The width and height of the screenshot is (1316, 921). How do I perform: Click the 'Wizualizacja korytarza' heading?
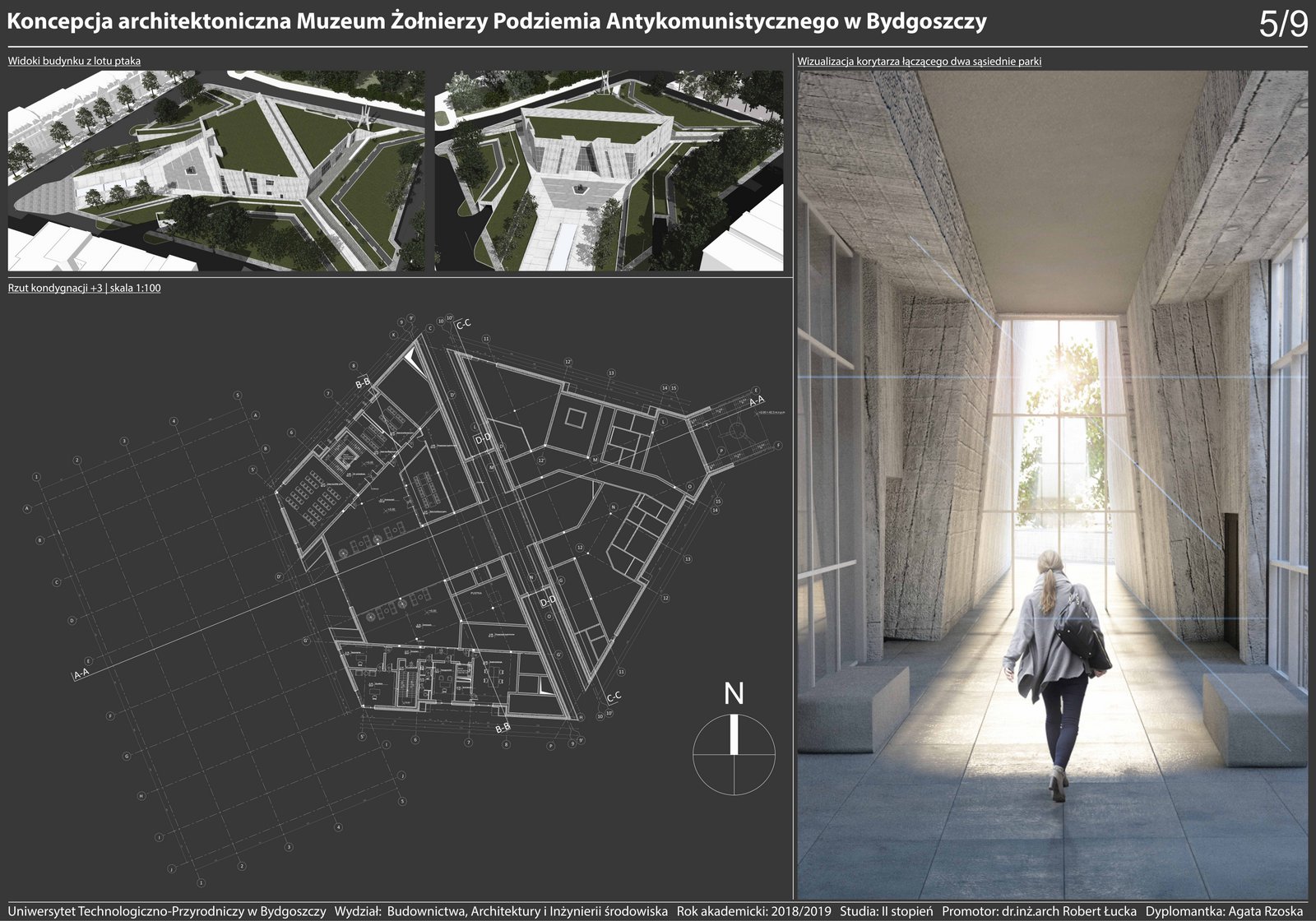pyautogui.click(x=920, y=61)
